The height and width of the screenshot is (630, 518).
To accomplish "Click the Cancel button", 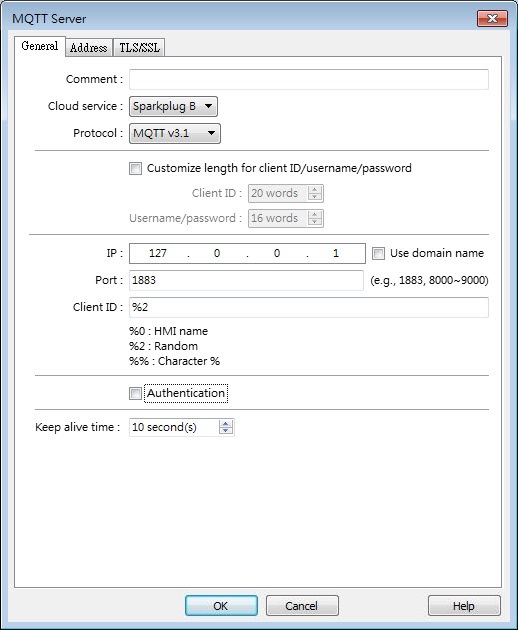I will [302, 605].
